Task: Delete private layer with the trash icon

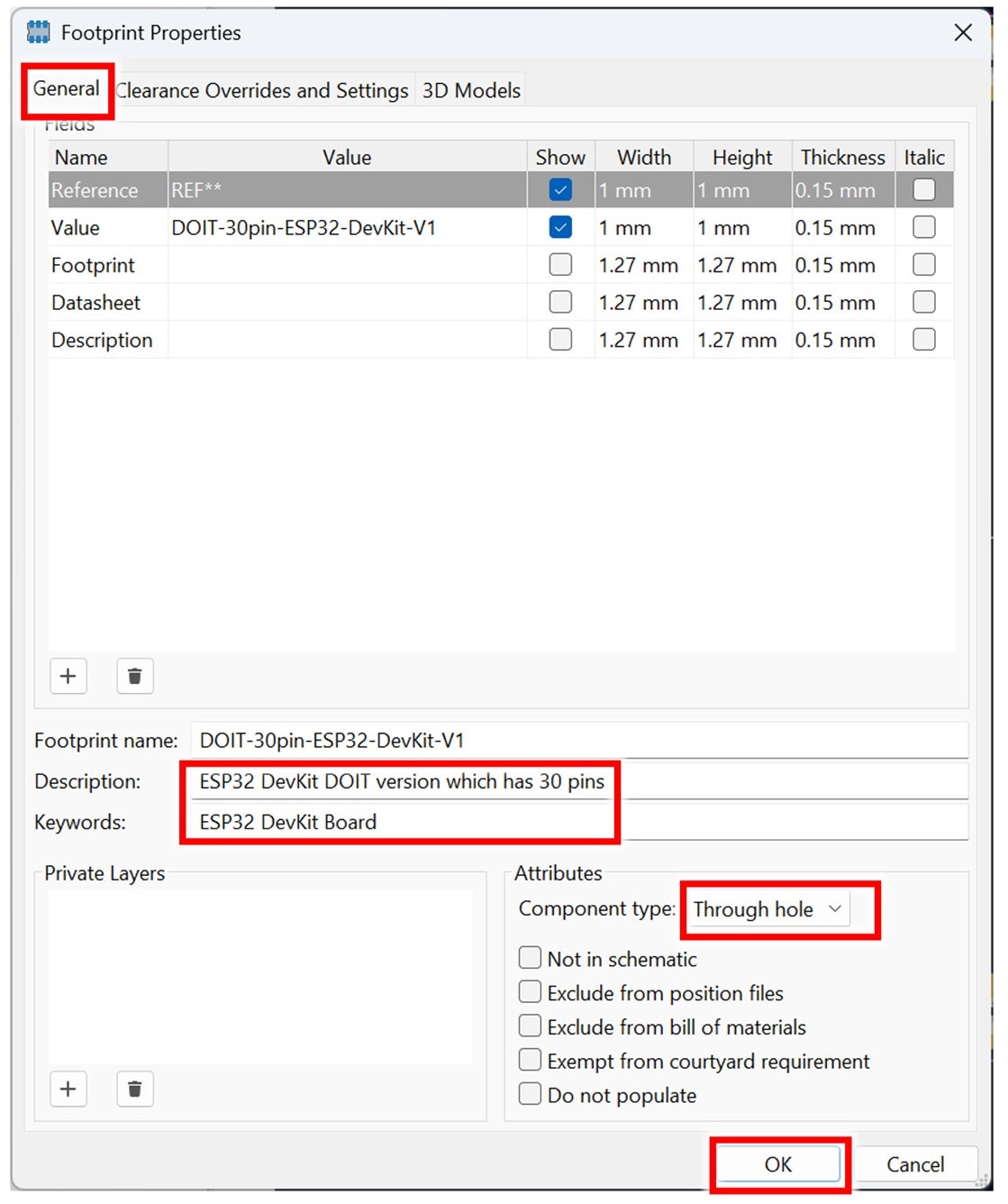Action: coord(135,1089)
